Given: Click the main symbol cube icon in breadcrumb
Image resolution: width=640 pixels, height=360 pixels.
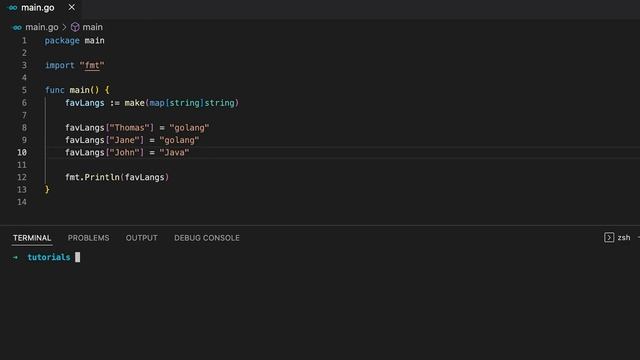Looking at the screenshot, I should point(75,27).
